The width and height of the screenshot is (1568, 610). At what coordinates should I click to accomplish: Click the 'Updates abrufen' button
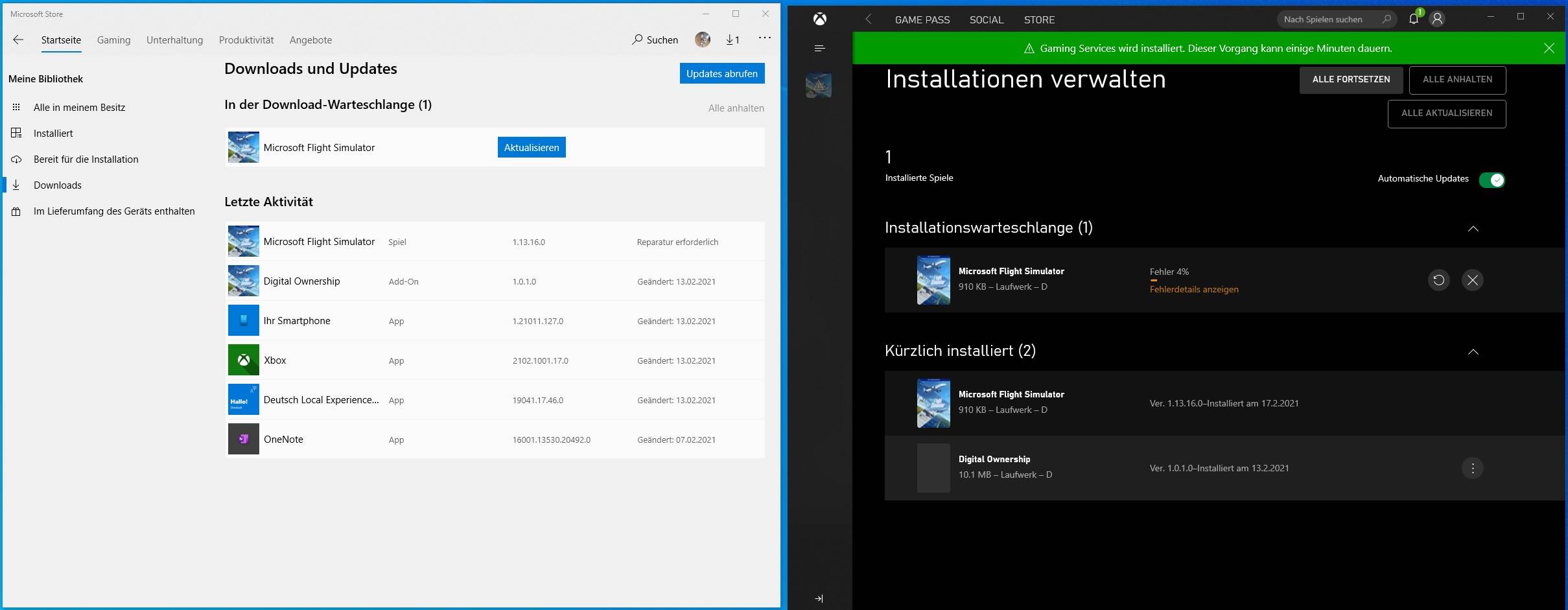[x=722, y=73]
